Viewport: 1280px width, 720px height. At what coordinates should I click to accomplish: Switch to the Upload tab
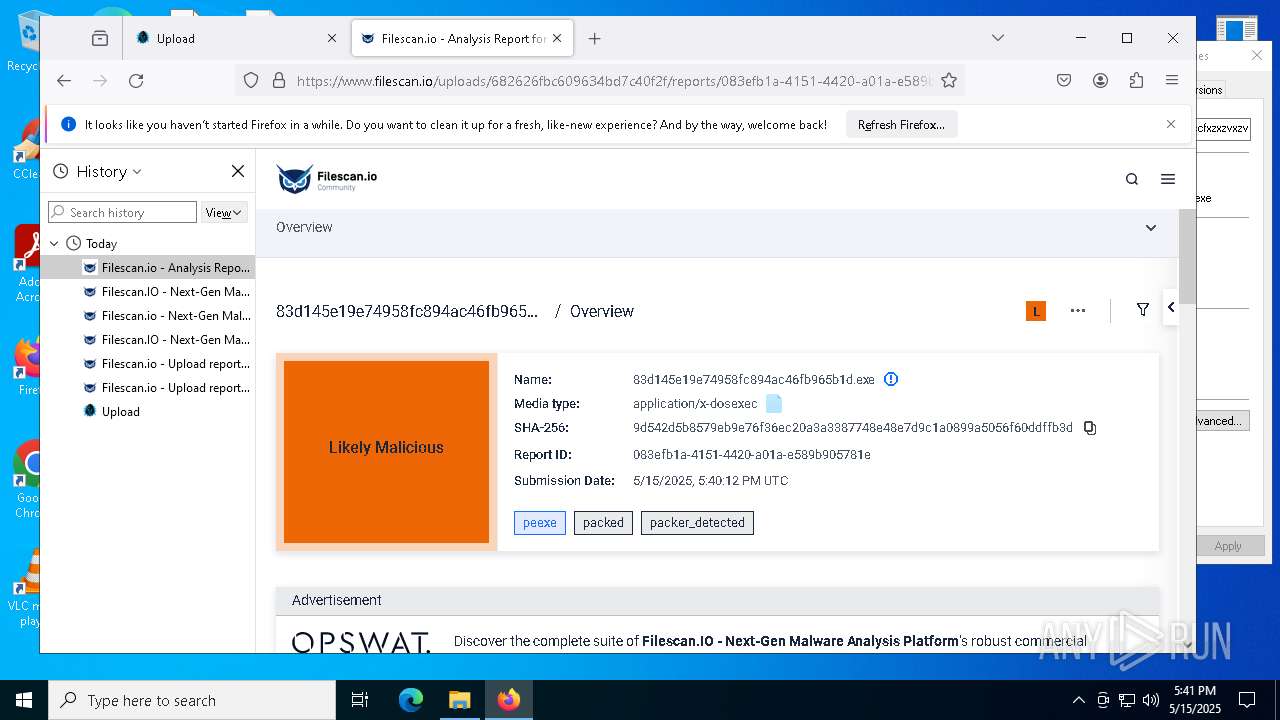[236, 38]
